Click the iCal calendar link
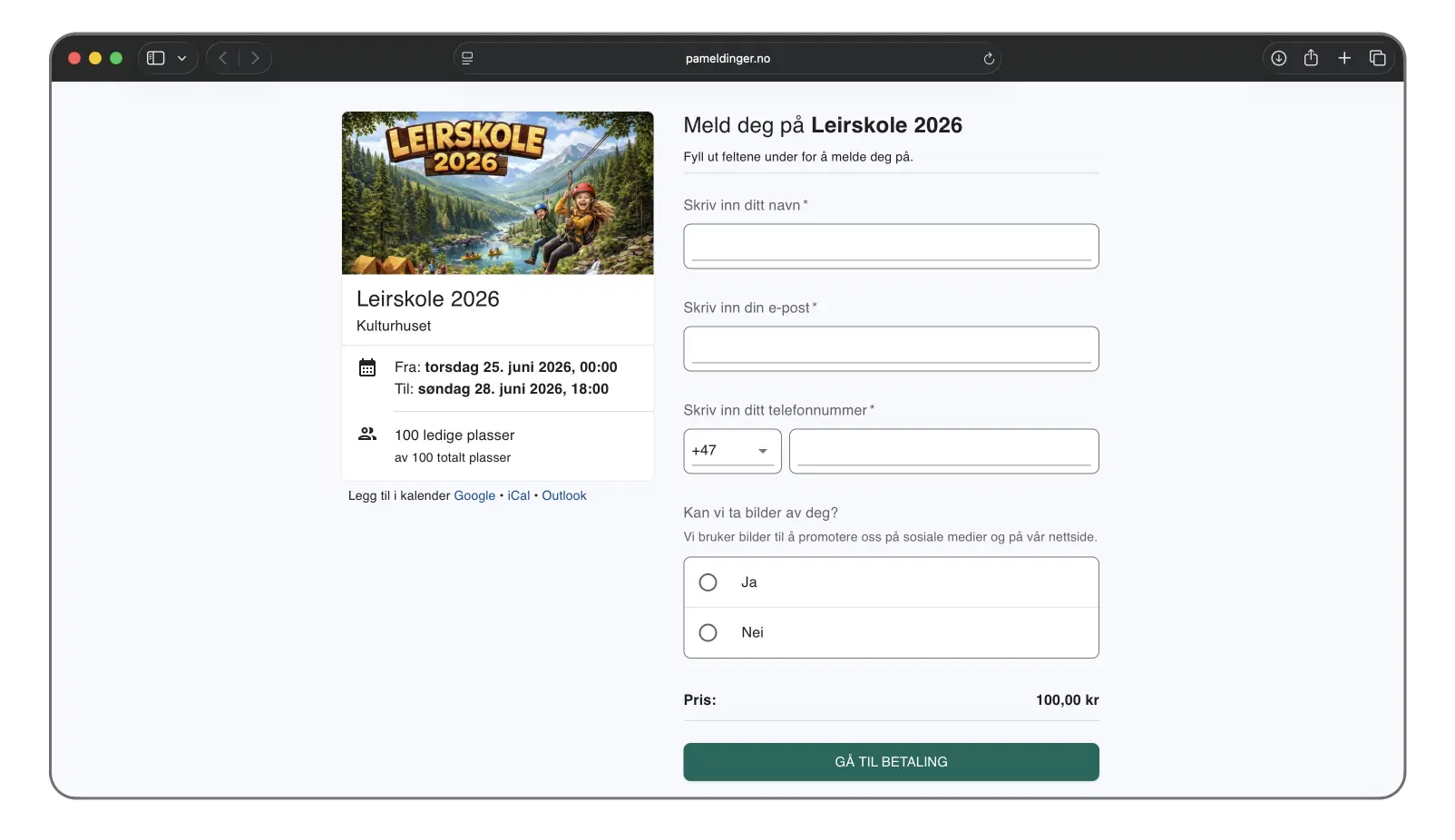Viewport: 1455px width, 840px height. [x=518, y=495]
